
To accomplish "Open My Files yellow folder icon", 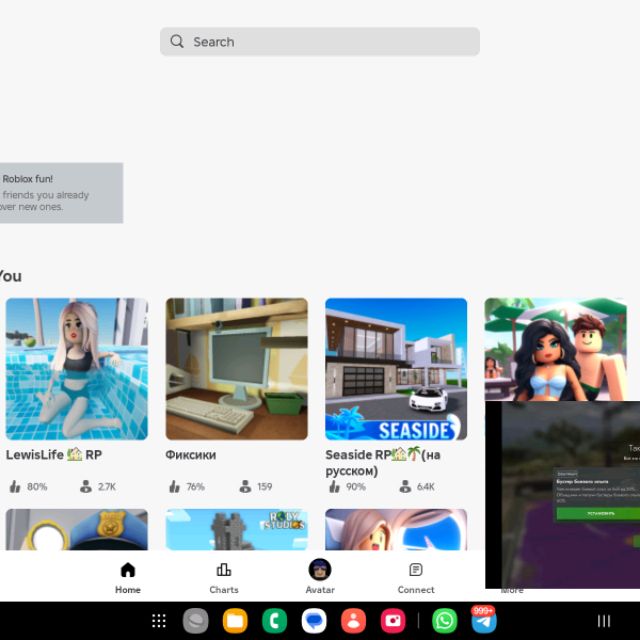I will [x=235, y=621].
